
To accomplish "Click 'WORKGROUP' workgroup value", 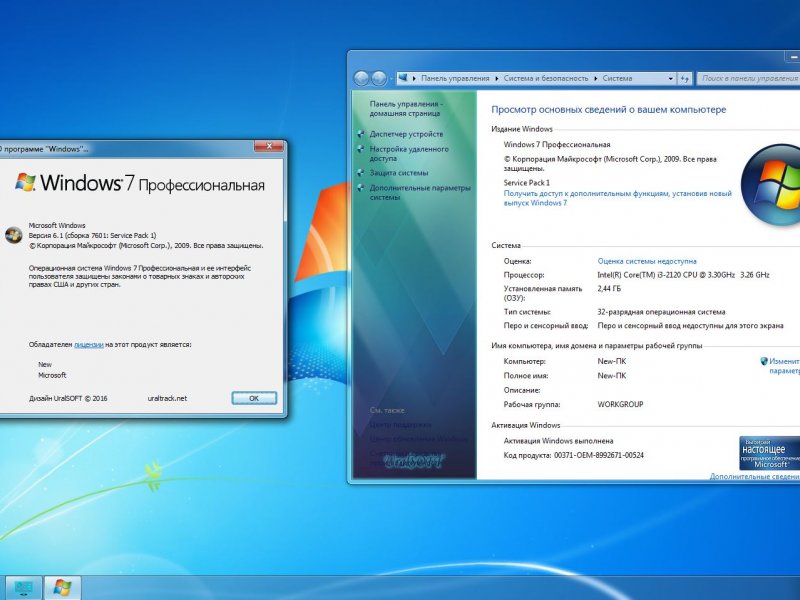I will click(620, 404).
